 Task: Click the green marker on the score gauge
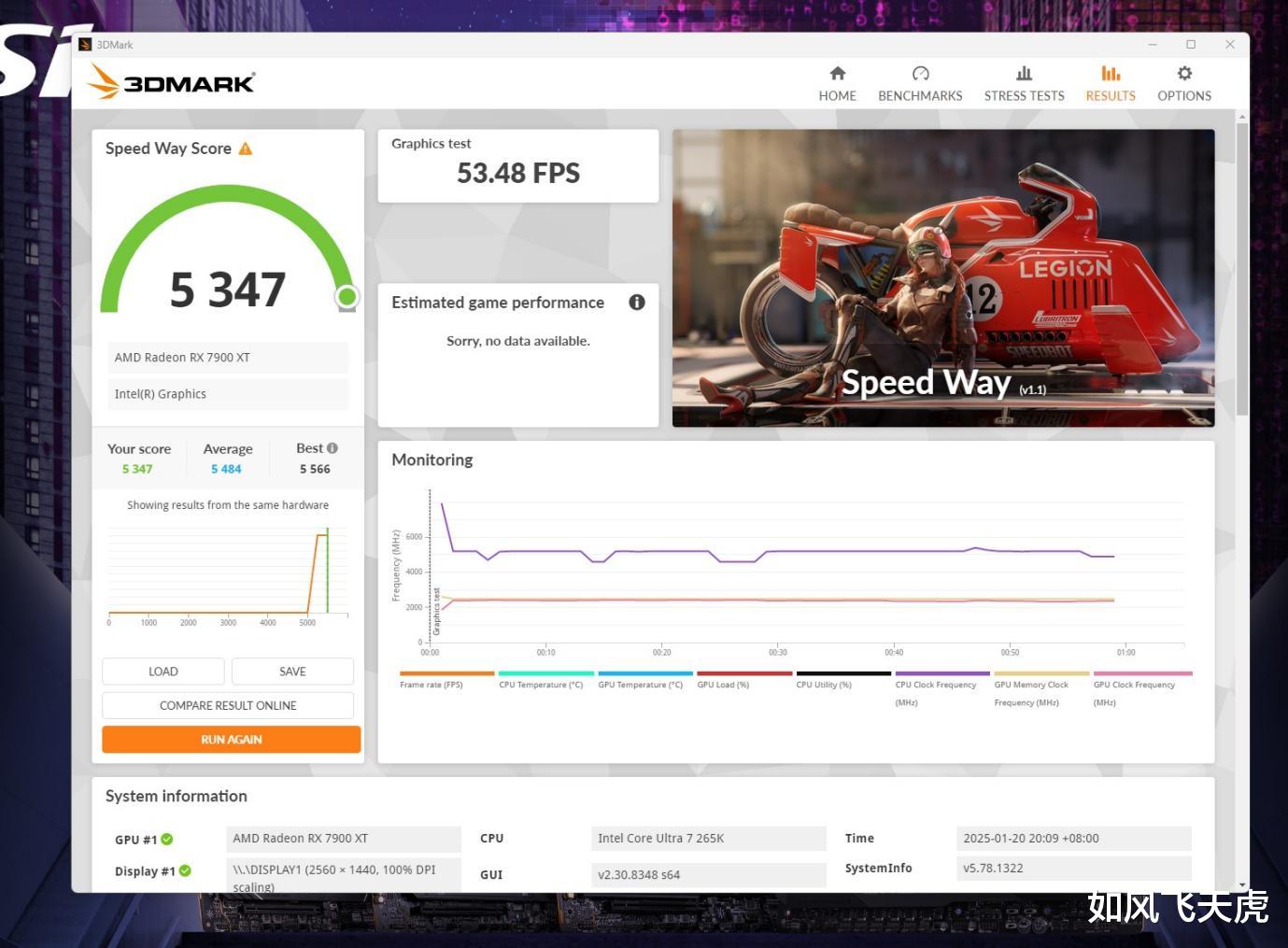coord(347,297)
